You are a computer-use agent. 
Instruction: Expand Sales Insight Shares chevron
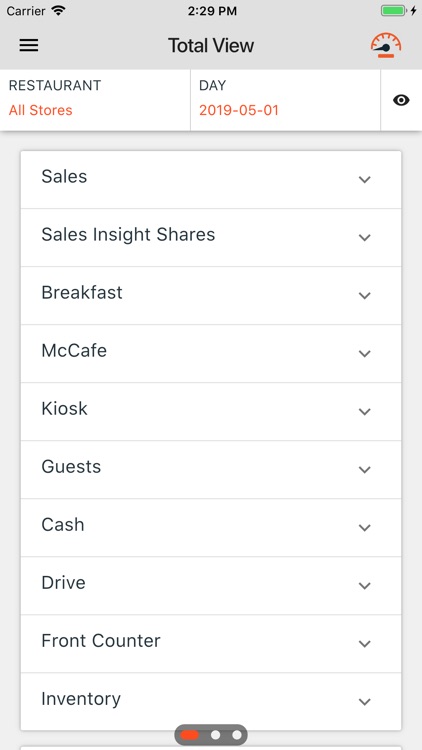[365, 237]
